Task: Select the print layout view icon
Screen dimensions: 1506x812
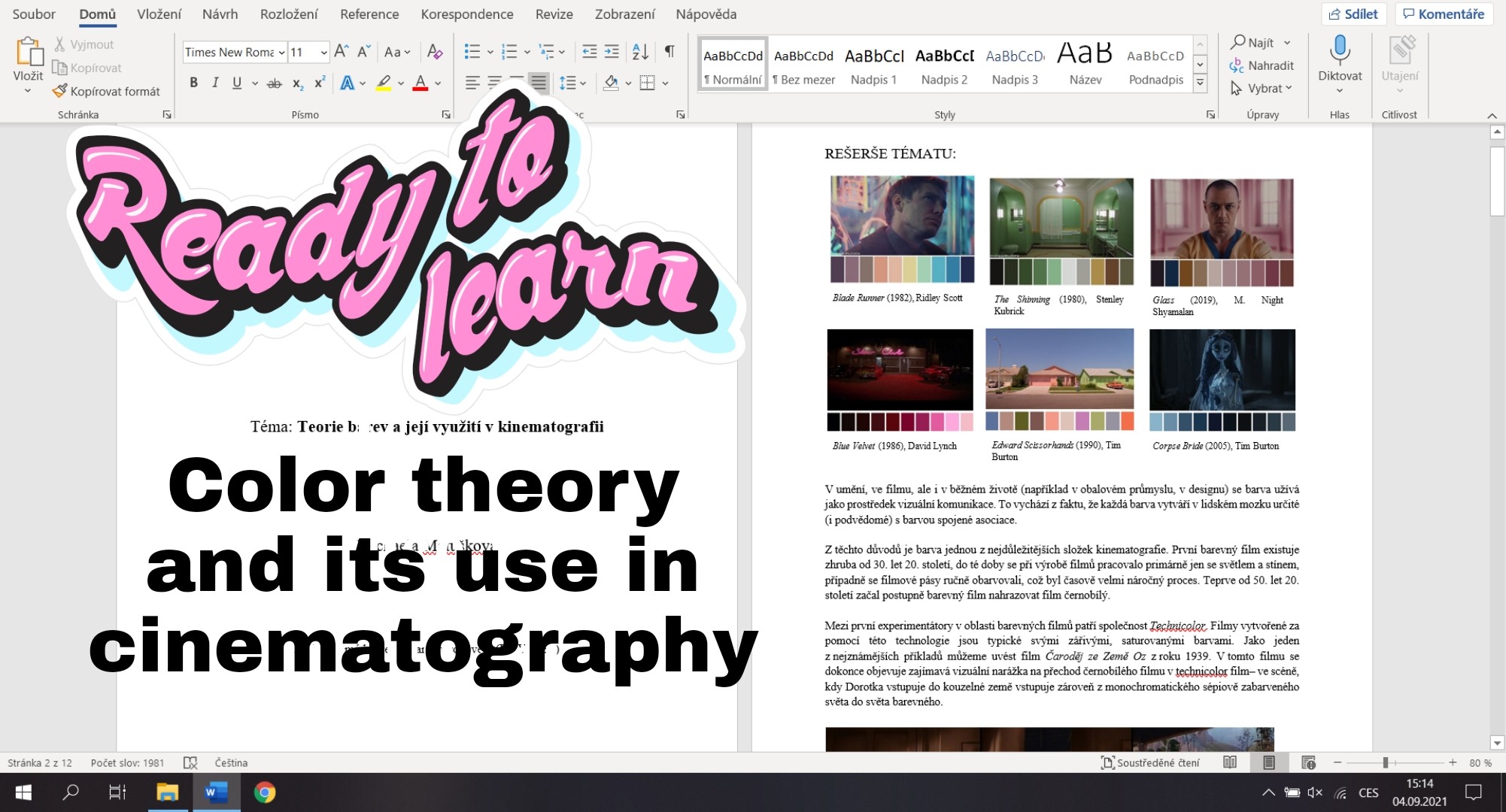Action: tap(1269, 762)
